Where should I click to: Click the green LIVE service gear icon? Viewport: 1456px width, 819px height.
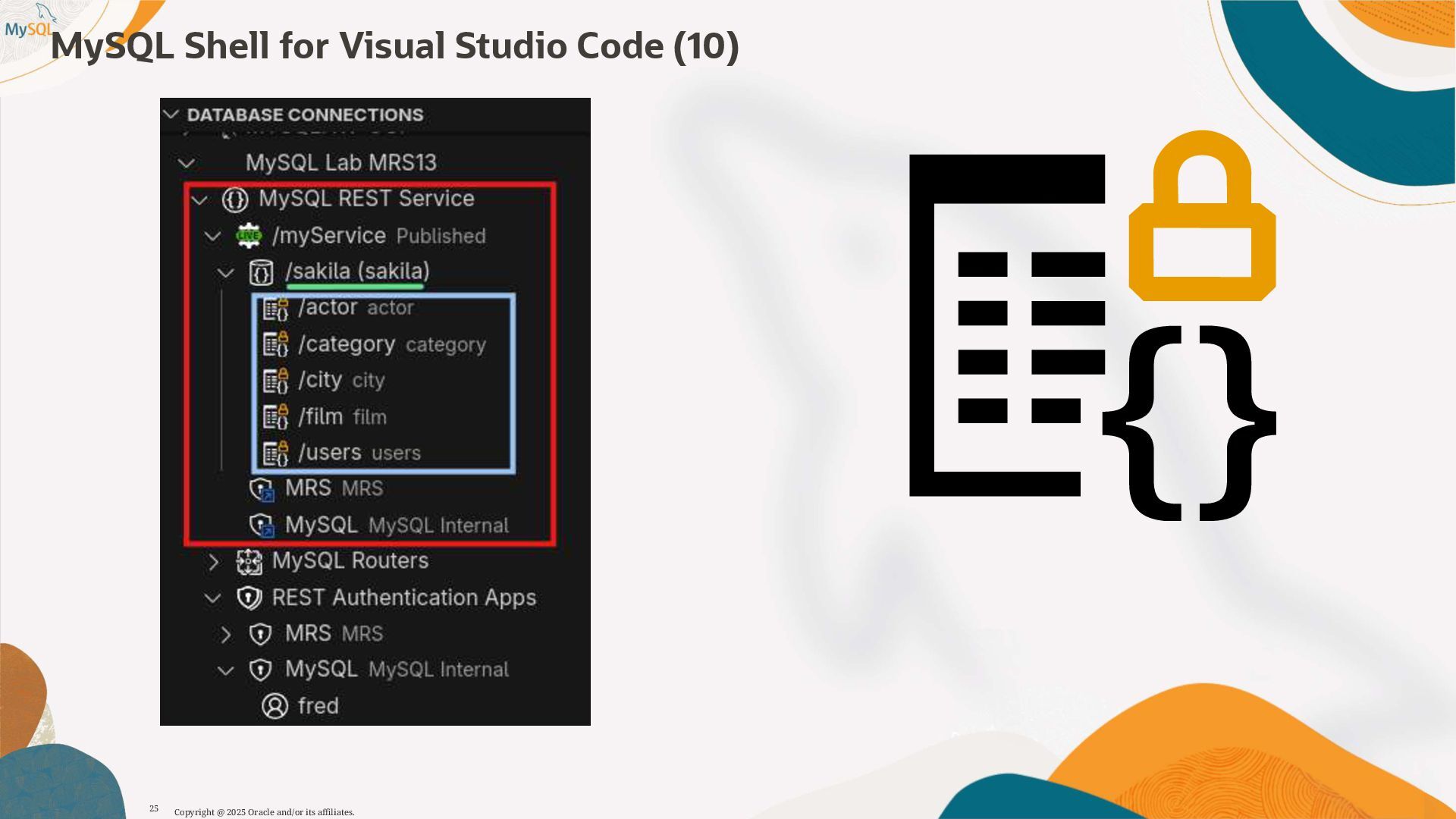click(x=249, y=236)
